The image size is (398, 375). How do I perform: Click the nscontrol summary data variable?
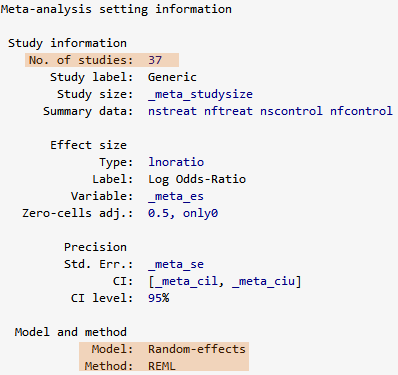point(291,111)
